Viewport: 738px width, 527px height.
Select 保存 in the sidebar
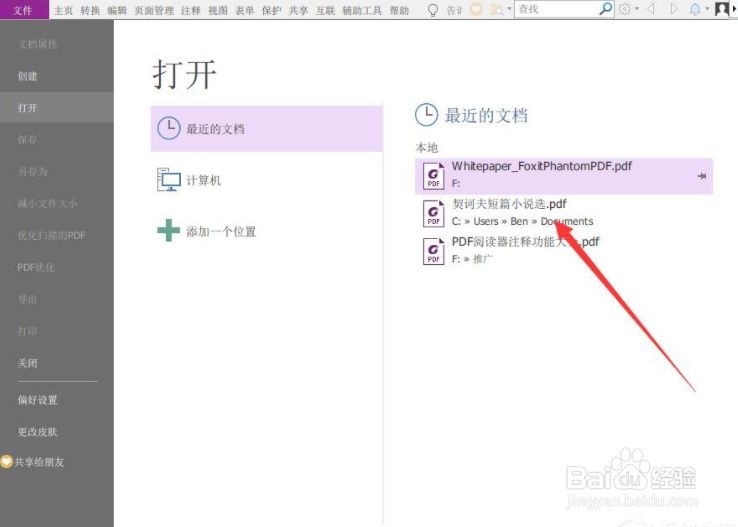pyautogui.click(x=57, y=140)
